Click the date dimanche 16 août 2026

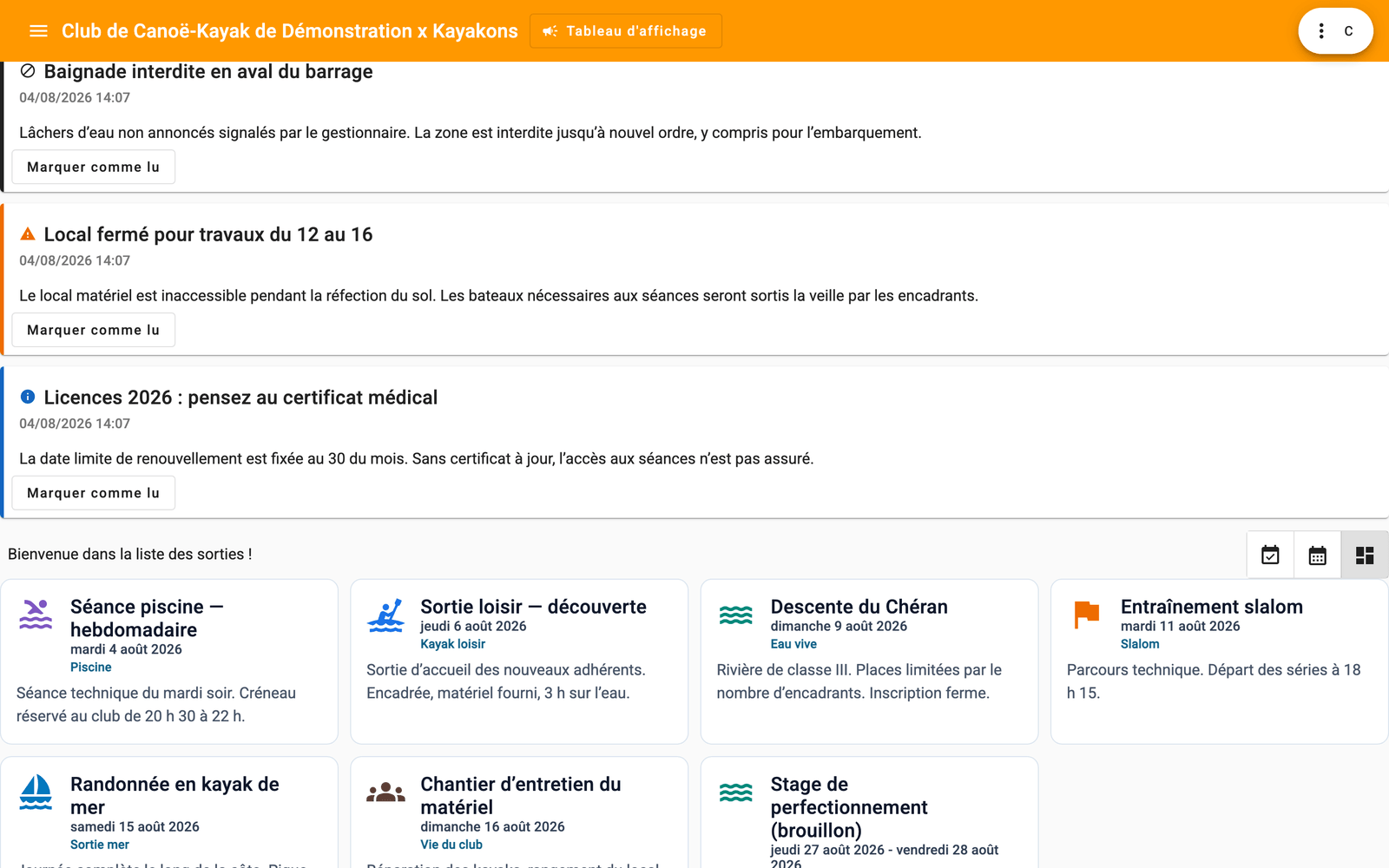[x=492, y=826]
